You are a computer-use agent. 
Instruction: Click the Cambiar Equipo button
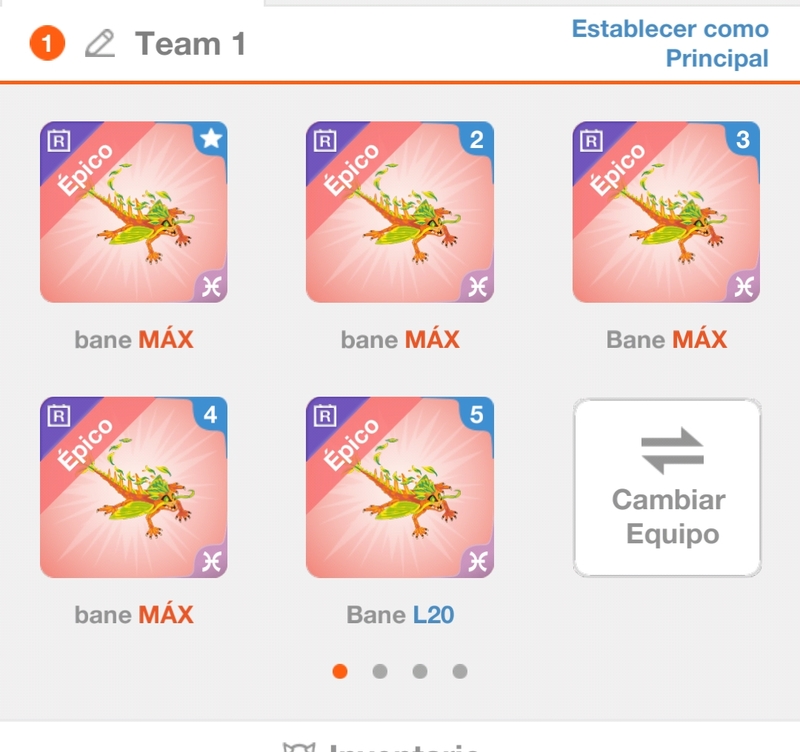click(667, 488)
